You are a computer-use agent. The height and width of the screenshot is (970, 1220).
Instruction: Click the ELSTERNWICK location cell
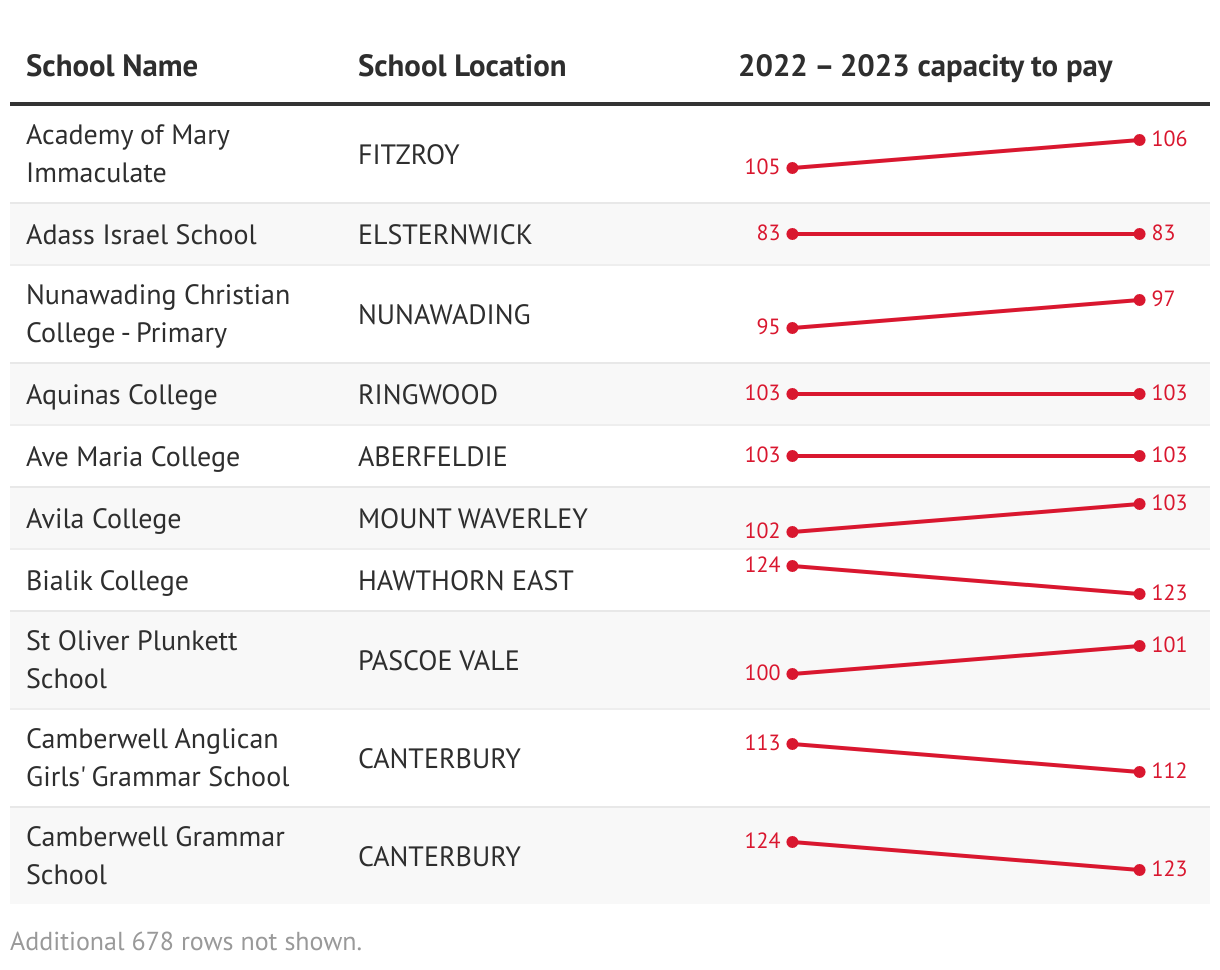445,235
